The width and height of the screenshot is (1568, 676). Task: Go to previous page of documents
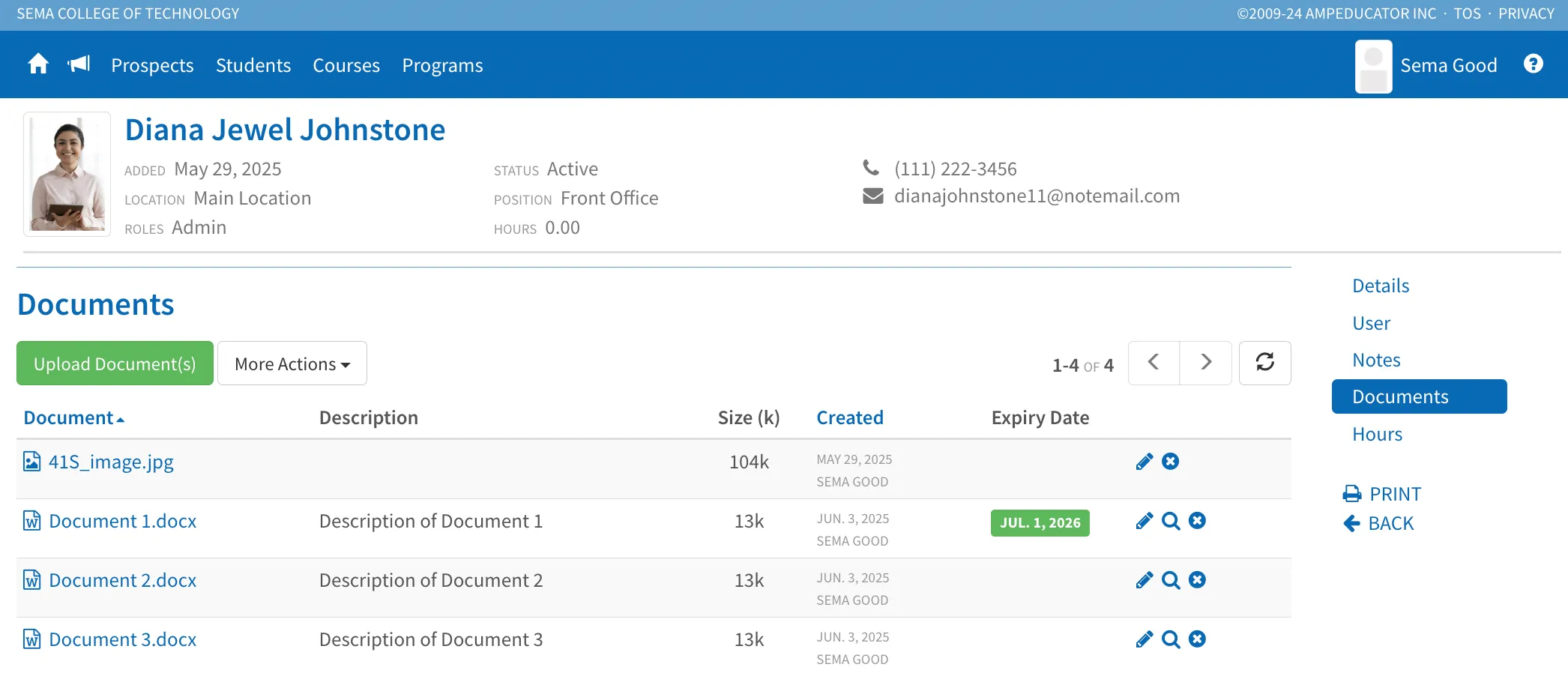(1154, 363)
